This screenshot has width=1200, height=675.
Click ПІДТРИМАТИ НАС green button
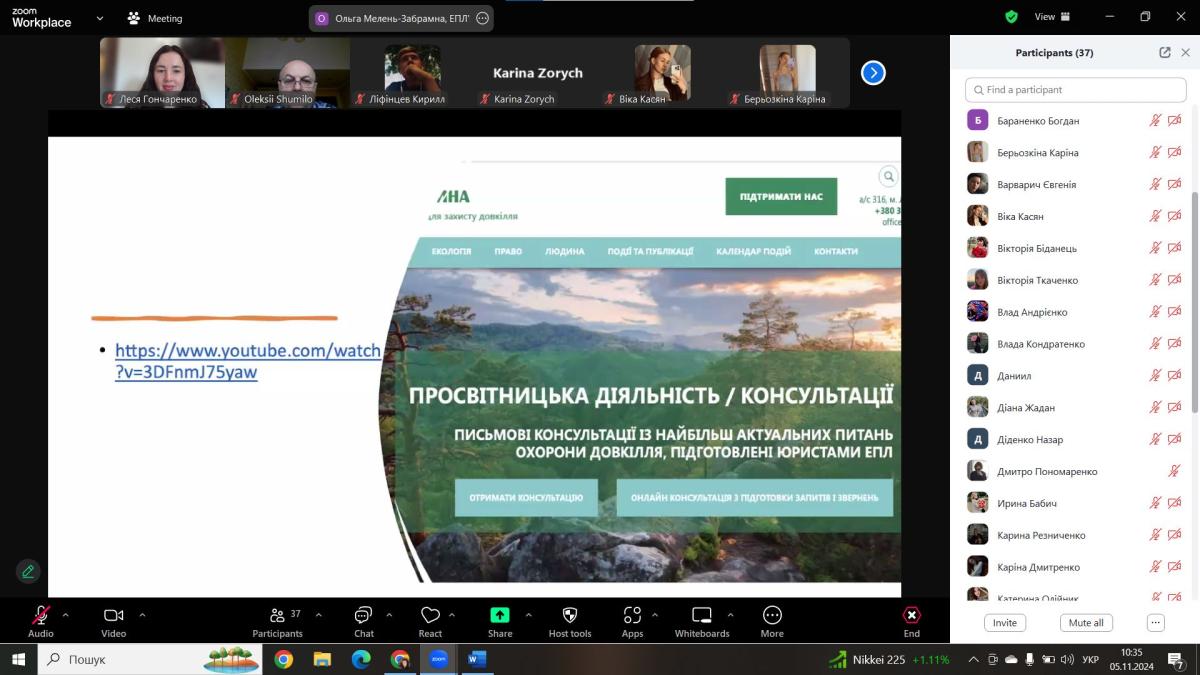[x=781, y=197]
